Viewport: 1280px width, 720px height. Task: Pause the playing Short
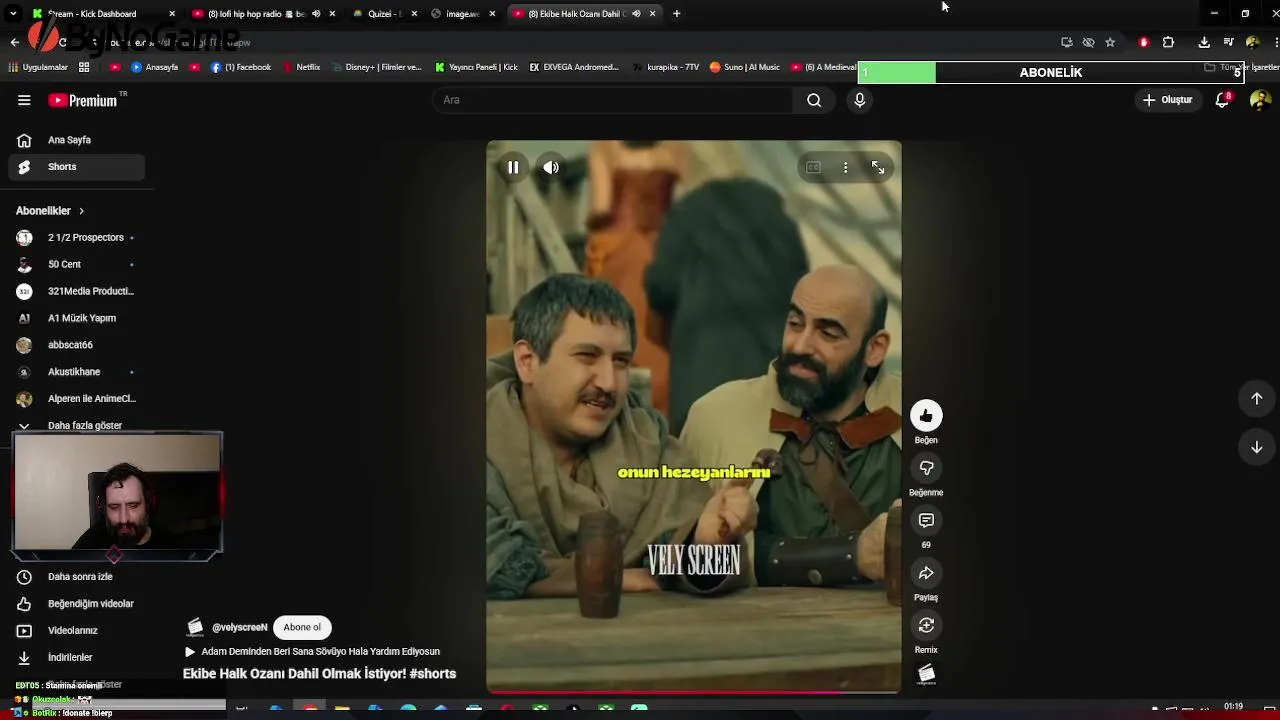[513, 168]
